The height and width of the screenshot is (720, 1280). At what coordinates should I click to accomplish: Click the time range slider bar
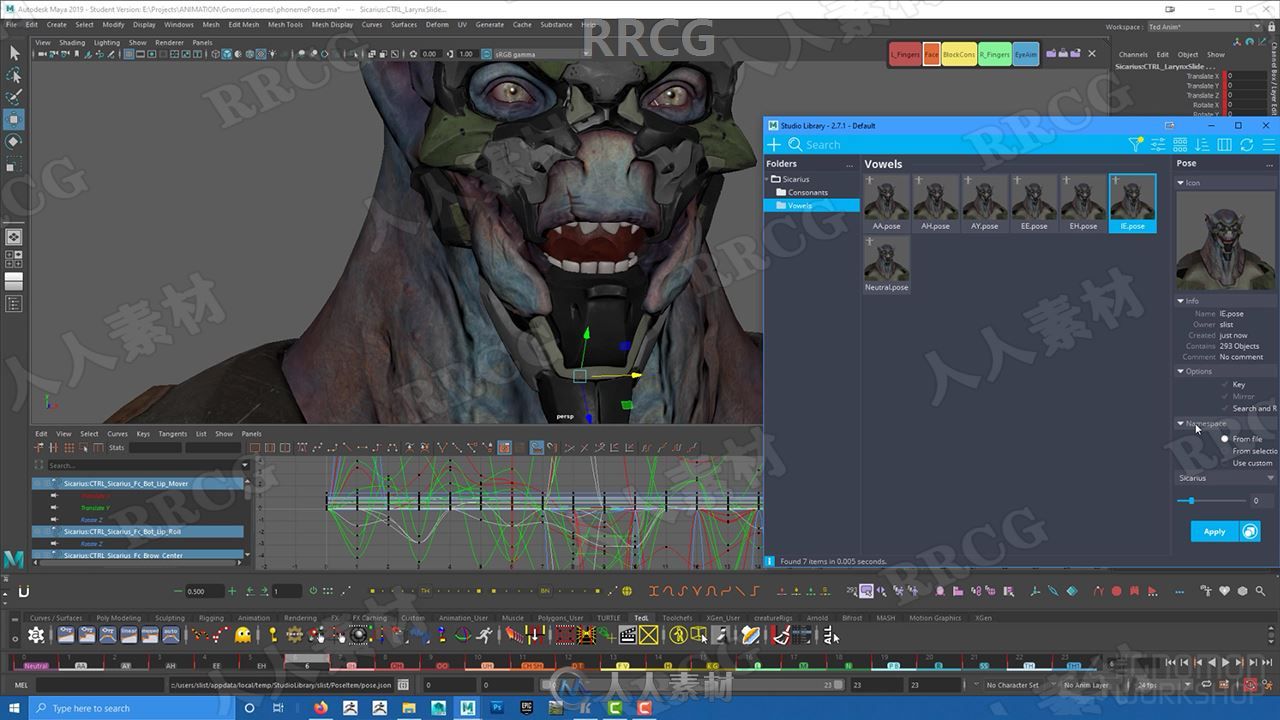[690, 685]
